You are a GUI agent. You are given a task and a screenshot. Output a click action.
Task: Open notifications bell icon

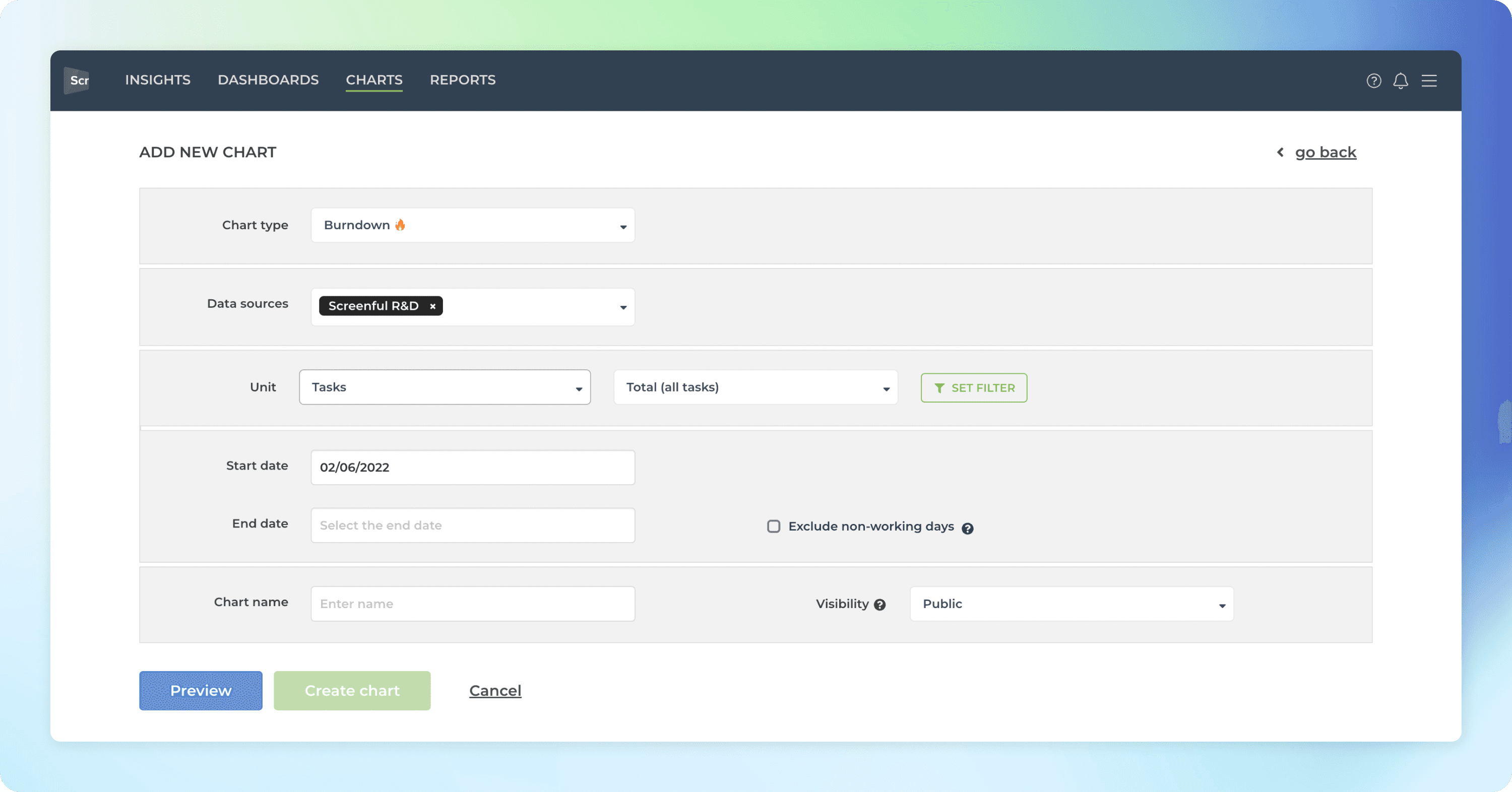click(1401, 81)
